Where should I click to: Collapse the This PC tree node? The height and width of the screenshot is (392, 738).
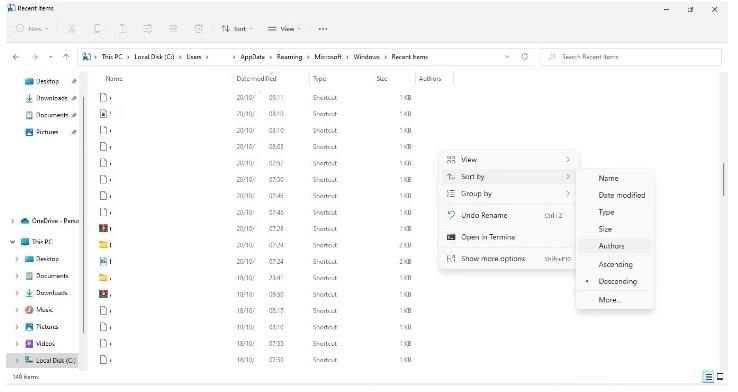click(x=13, y=242)
